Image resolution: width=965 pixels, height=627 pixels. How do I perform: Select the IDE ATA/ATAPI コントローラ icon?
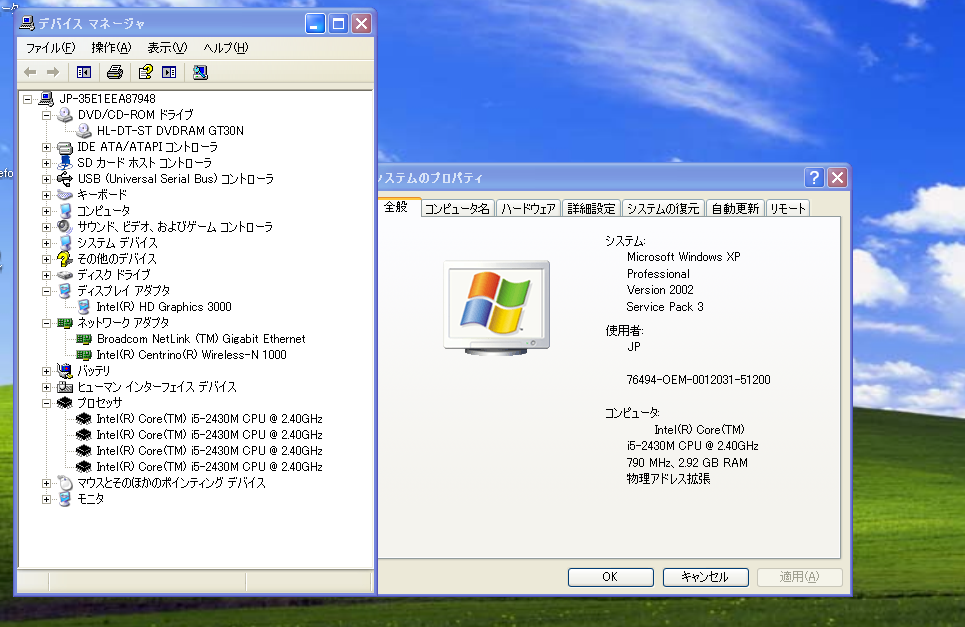pos(65,147)
